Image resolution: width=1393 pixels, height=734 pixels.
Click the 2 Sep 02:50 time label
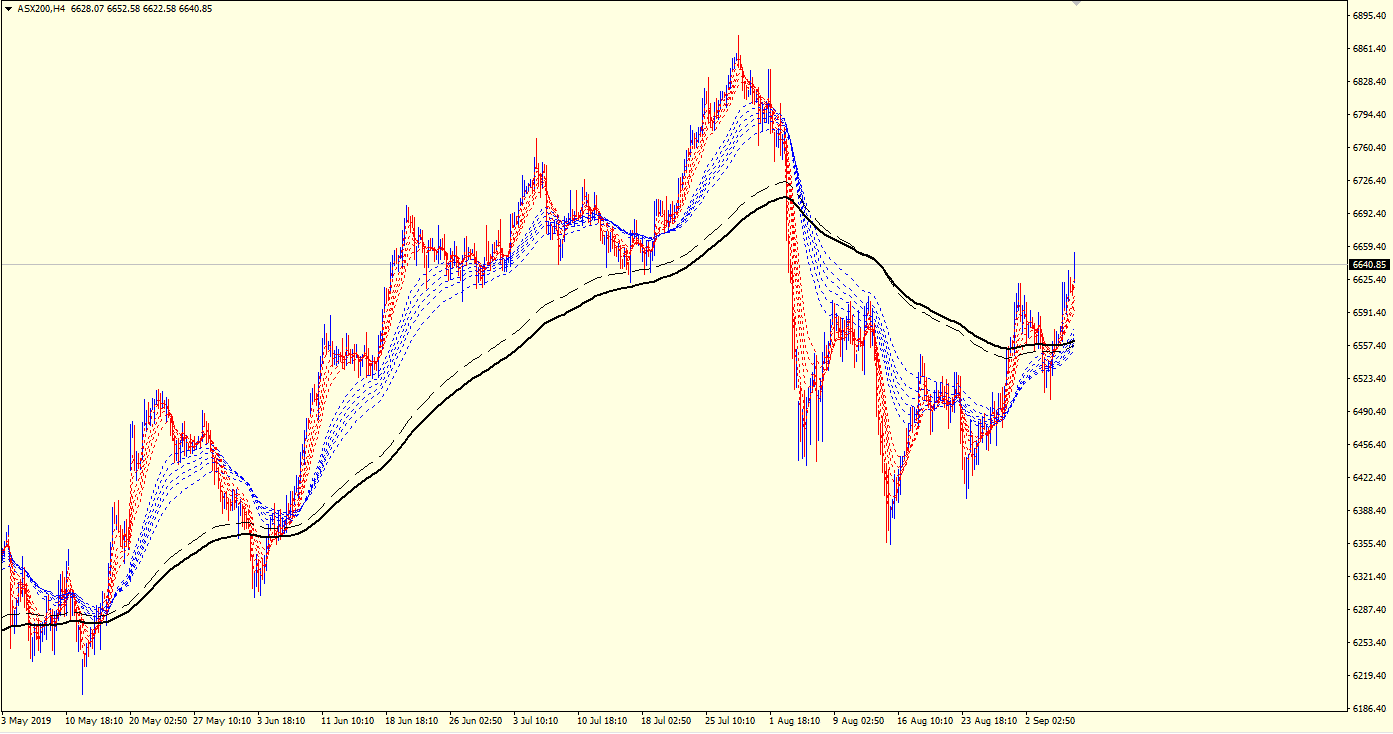tap(1050, 720)
